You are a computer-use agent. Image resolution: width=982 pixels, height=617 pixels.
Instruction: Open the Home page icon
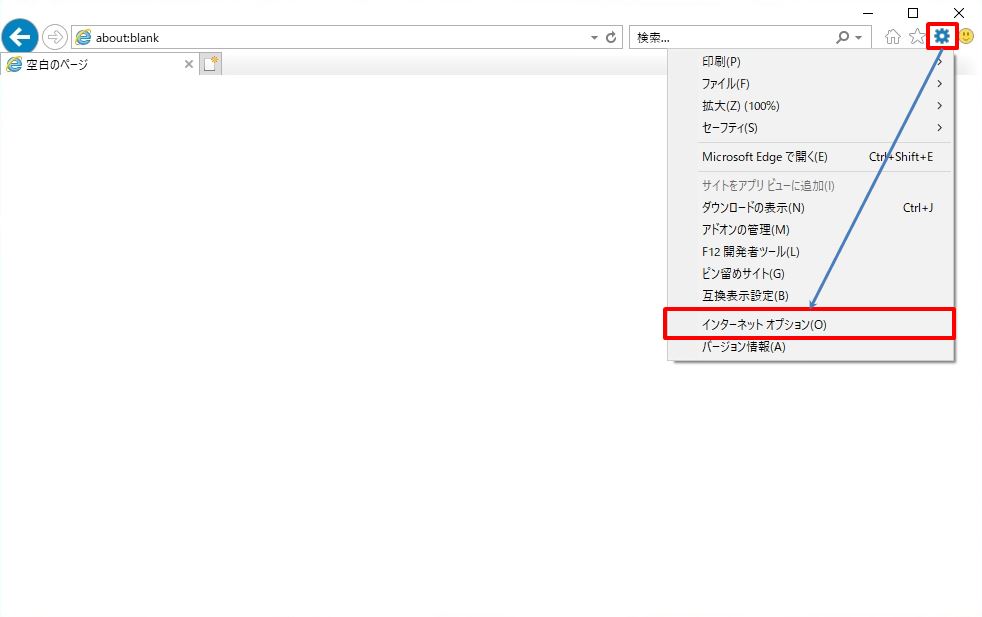point(892,37)
